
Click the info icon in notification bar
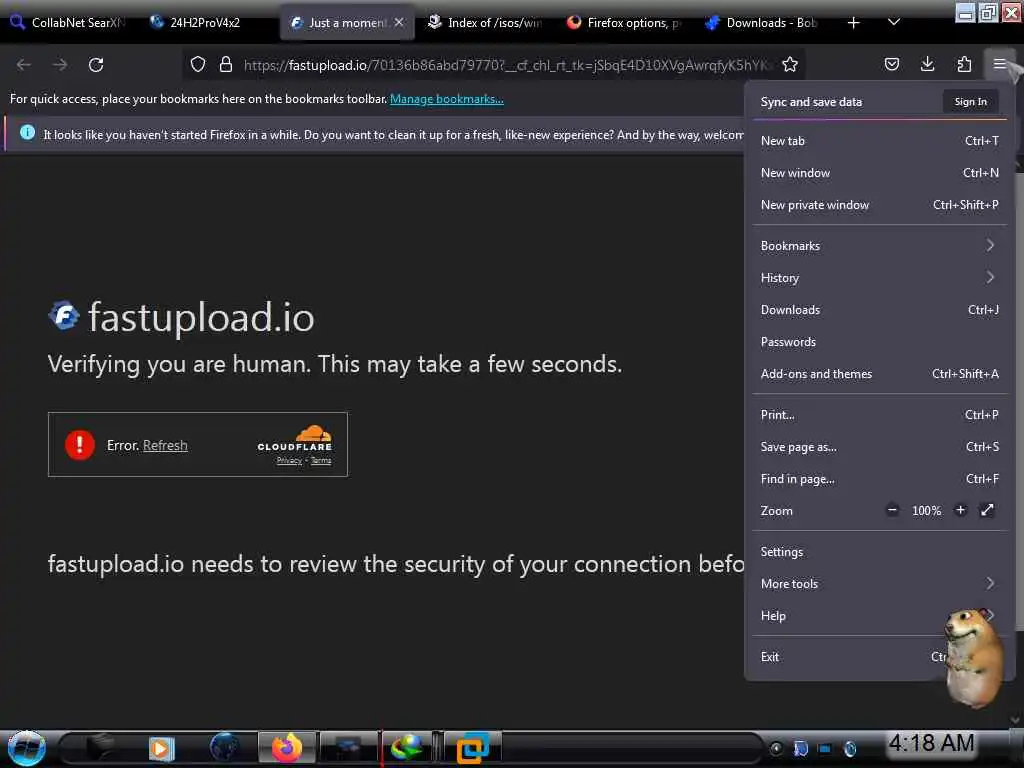tap(27, 133)
